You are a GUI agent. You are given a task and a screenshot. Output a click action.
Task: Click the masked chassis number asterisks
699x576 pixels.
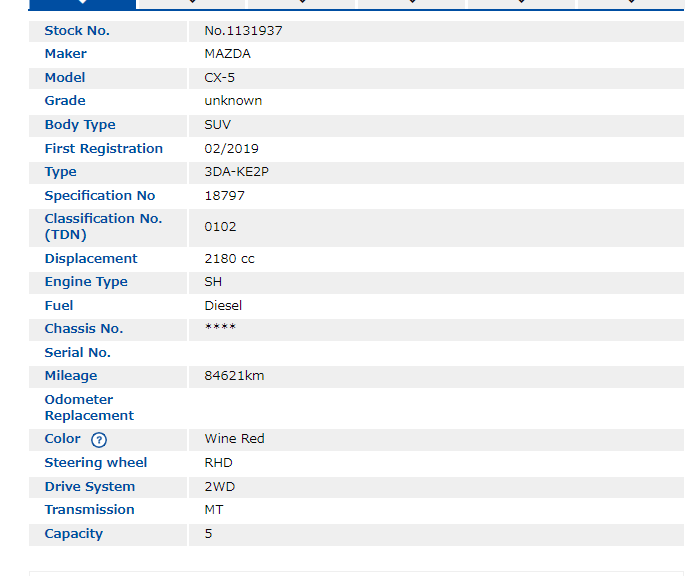pyautogui.click(x=220, y=329)
